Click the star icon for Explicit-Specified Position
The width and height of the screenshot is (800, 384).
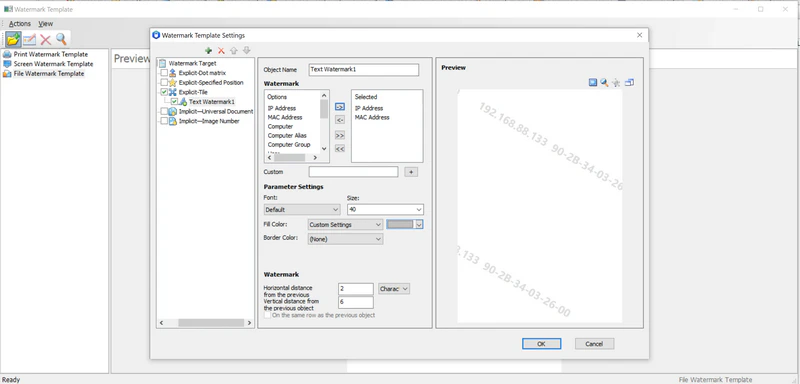pyautogui.click(x=172, y=83)
